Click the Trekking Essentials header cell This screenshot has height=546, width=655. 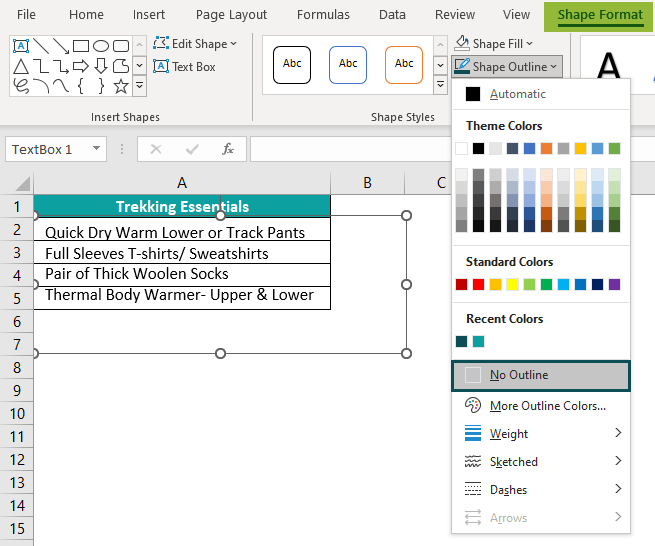click(182, 206)
